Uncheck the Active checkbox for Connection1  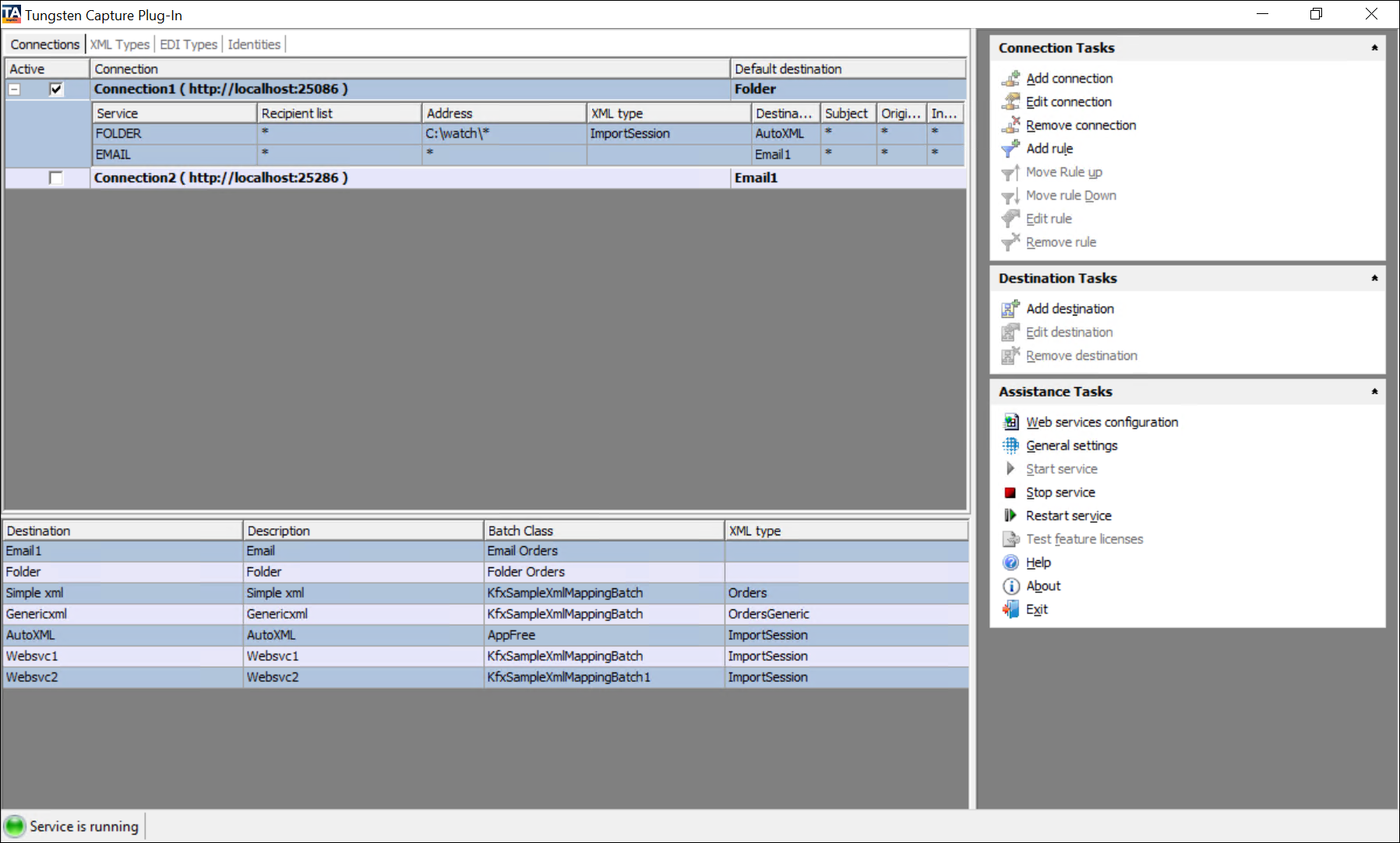pyautogui.click(x=56, y=90)
